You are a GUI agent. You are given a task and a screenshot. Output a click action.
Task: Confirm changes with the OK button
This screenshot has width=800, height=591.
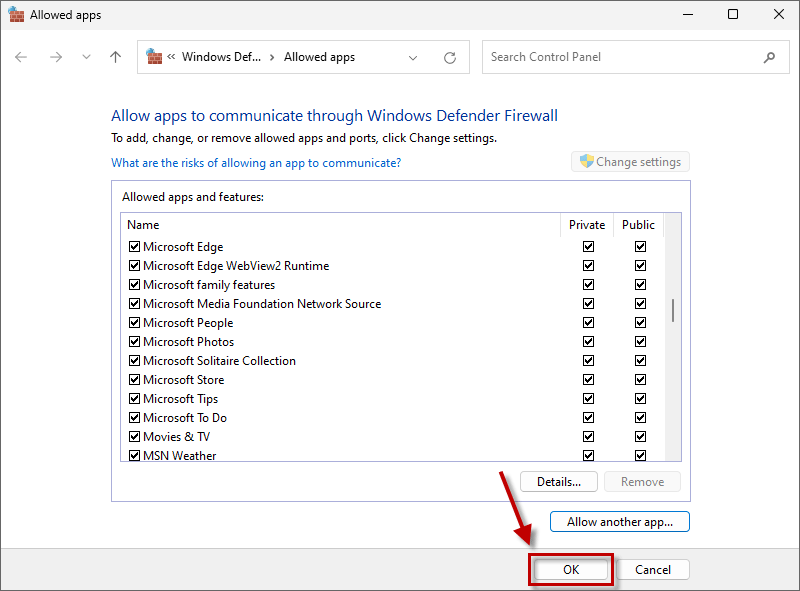571,570
